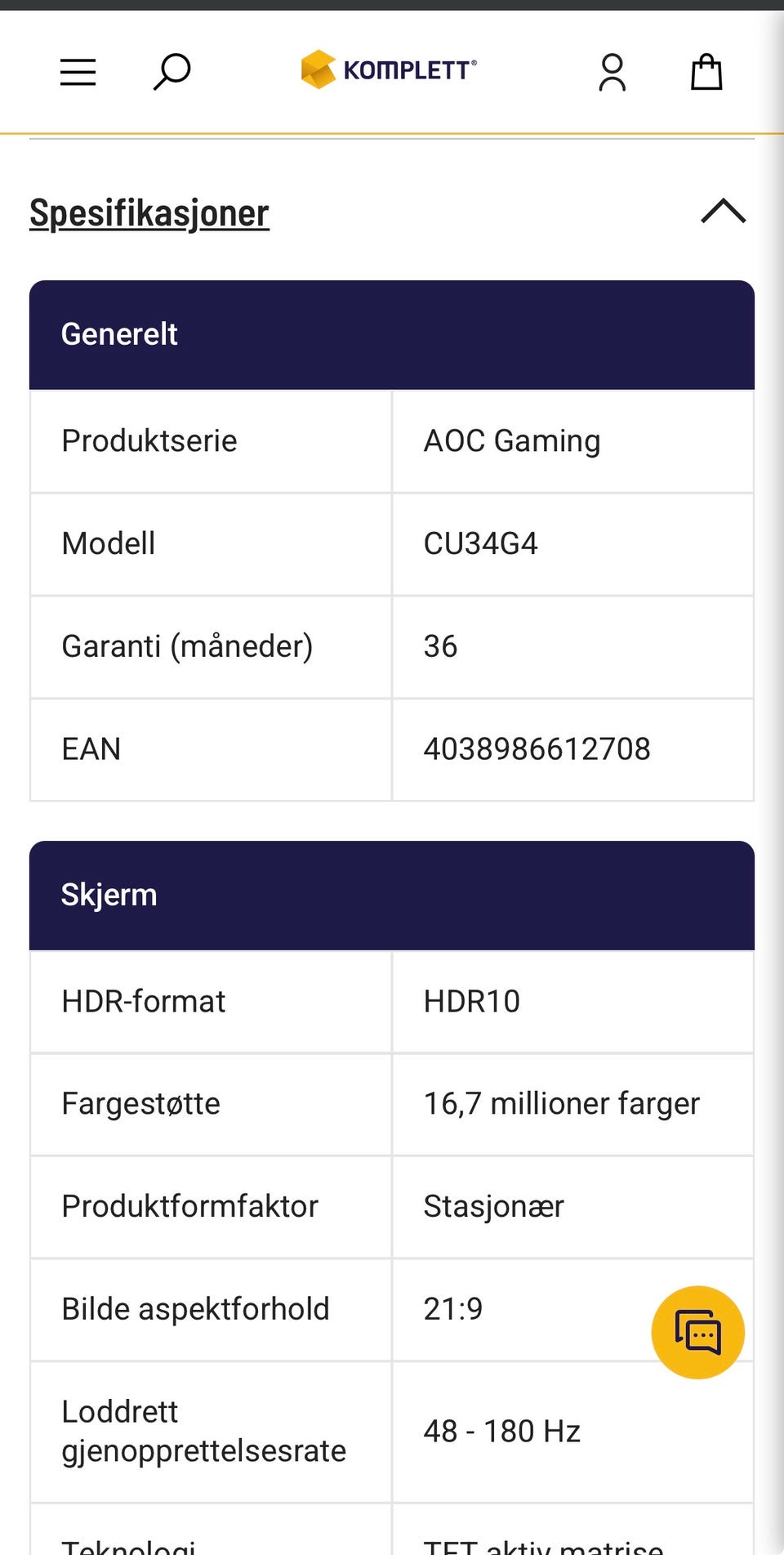784x1555 pixels.
Task: Open the shopping bag cart
Action: [x=706, y=72]
